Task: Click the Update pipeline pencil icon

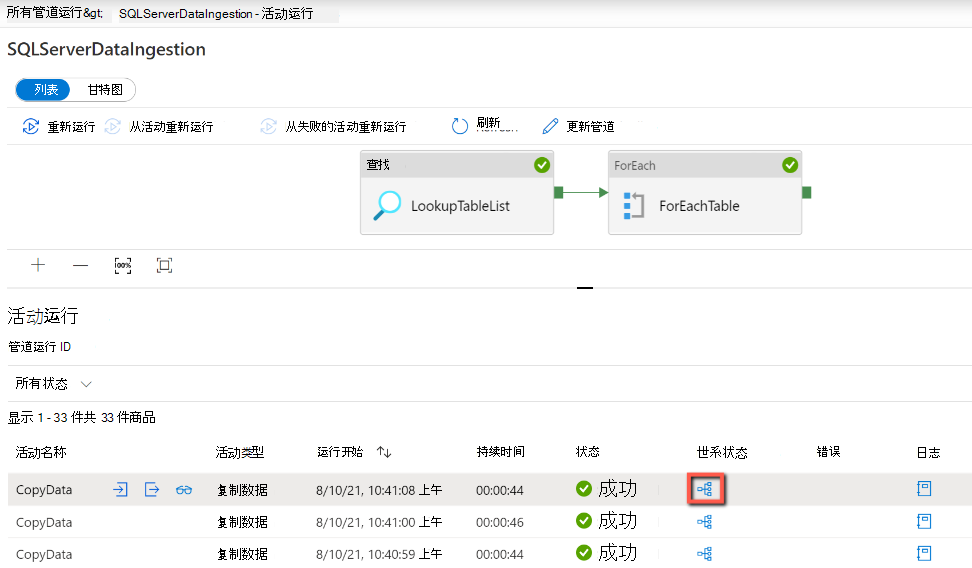Action: coord(550,126)
